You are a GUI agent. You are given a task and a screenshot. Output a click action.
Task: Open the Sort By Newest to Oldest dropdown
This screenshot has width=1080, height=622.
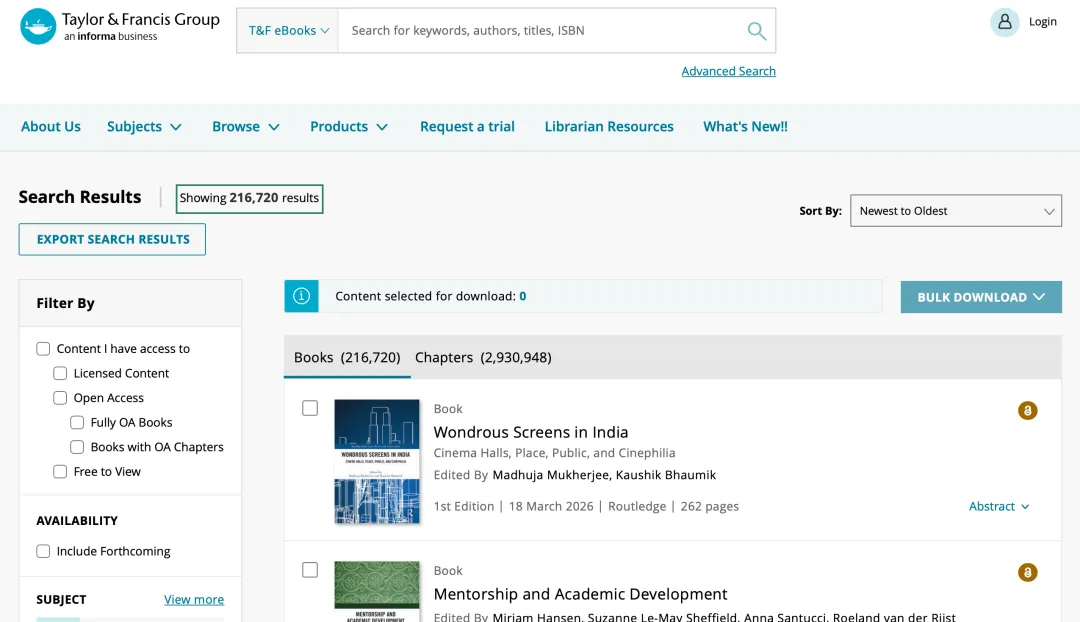pos(955,211)
